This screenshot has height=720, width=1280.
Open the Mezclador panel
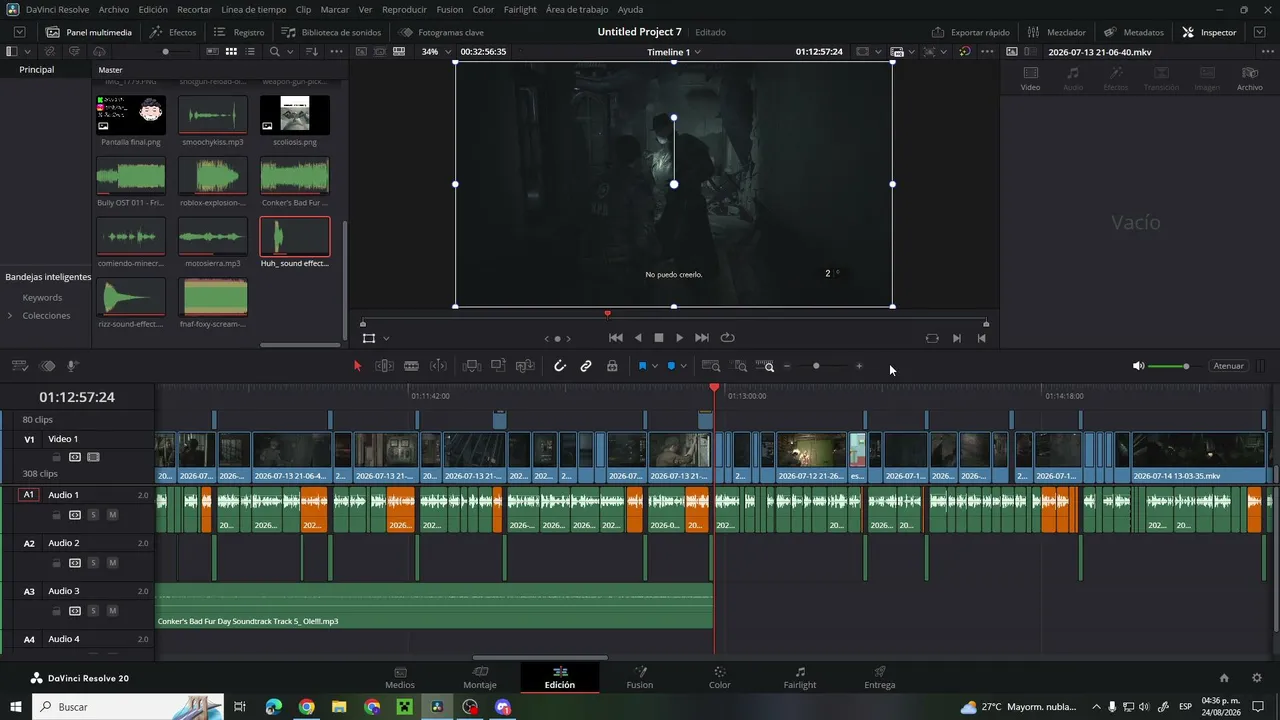click(x=1056, y=32)
